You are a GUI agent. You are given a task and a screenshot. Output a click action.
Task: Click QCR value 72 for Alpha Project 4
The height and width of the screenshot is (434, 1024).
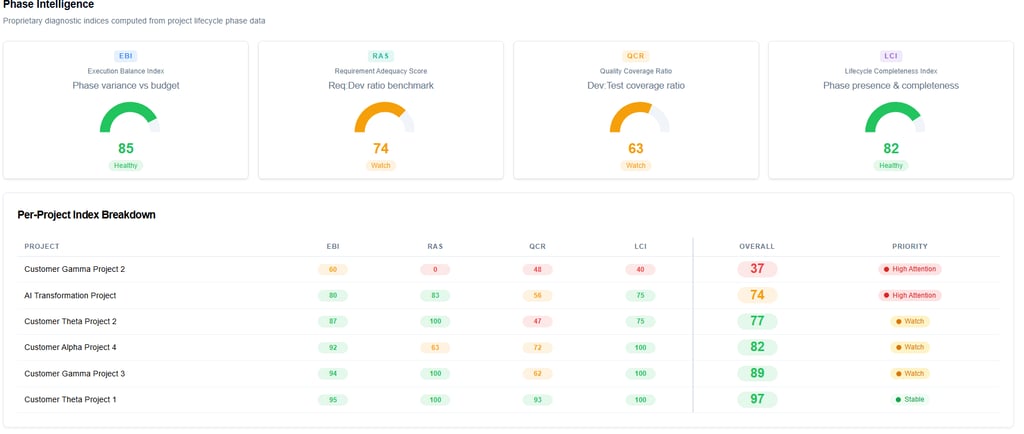point(537,348)
